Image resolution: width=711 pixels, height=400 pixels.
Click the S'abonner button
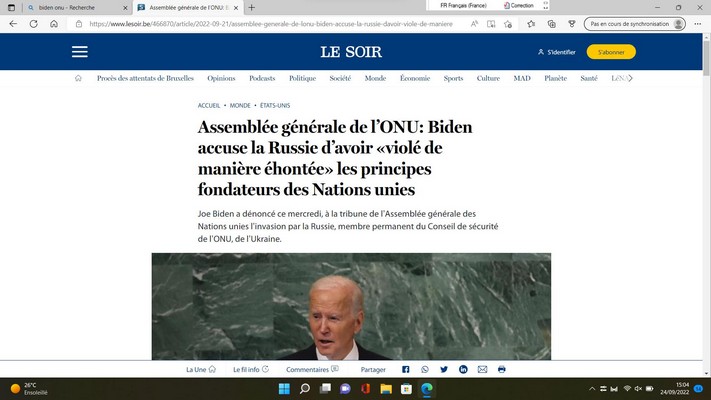click(x=611, y=52)
